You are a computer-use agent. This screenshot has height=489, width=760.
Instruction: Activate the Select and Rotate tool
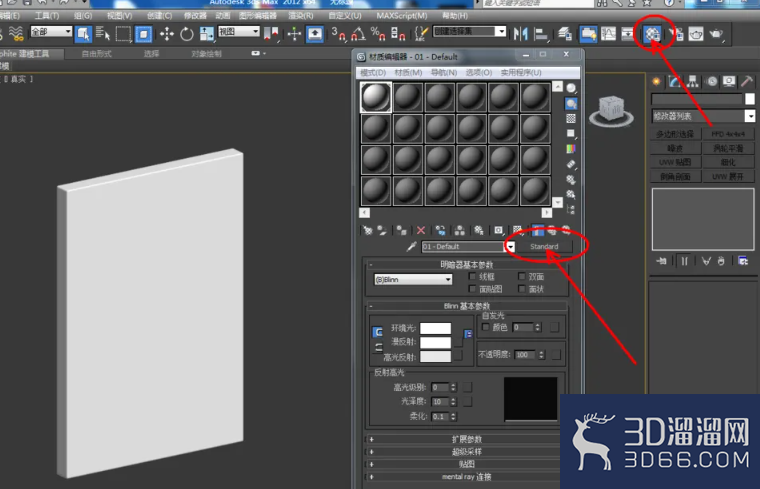point(187,34)
